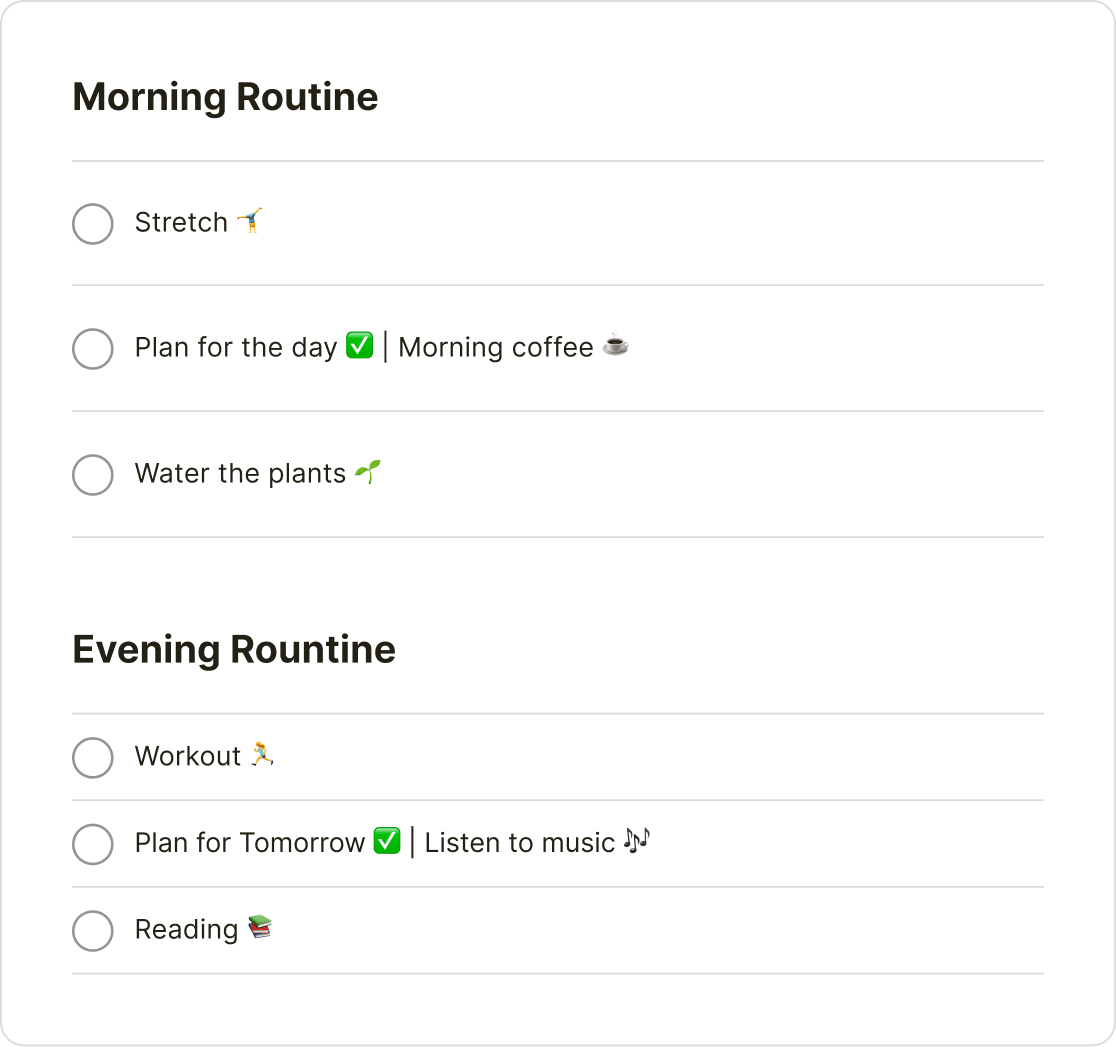Screen dimensions: 1116x1047
Task: Check off the Stretch task
Action: pos(92,224)
